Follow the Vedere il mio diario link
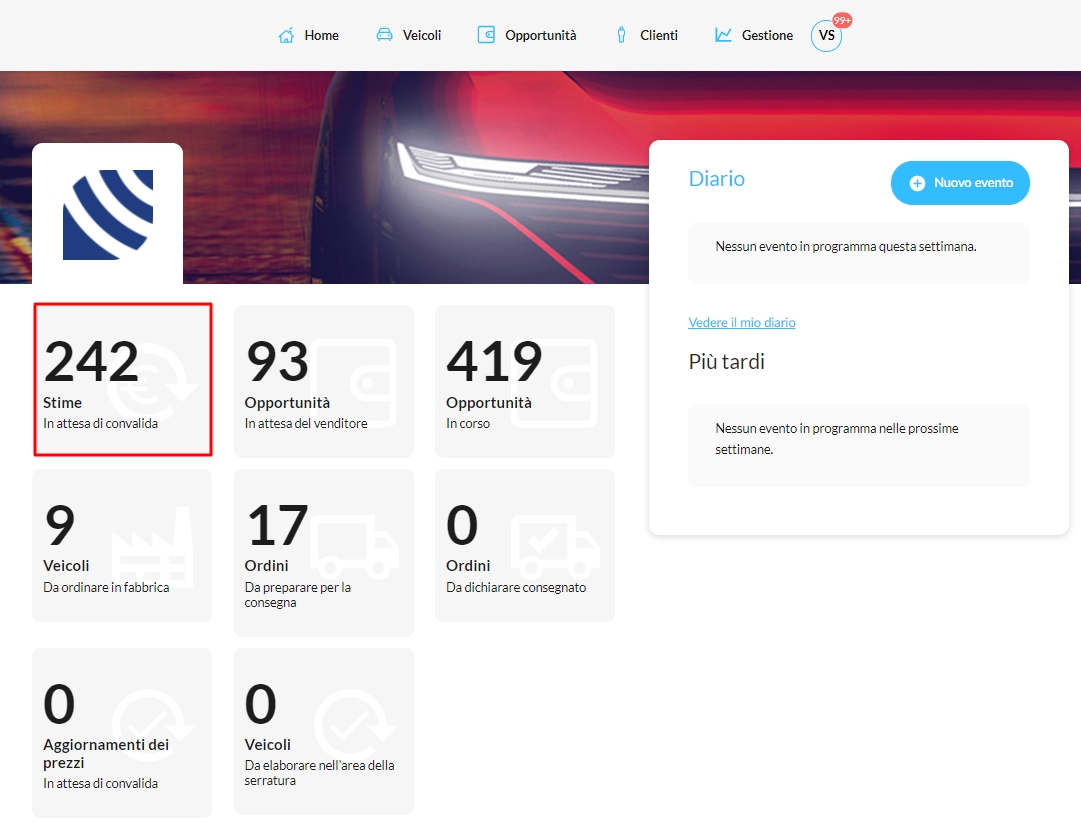The width and height of the screenshot is (1081, 837). 742,323
